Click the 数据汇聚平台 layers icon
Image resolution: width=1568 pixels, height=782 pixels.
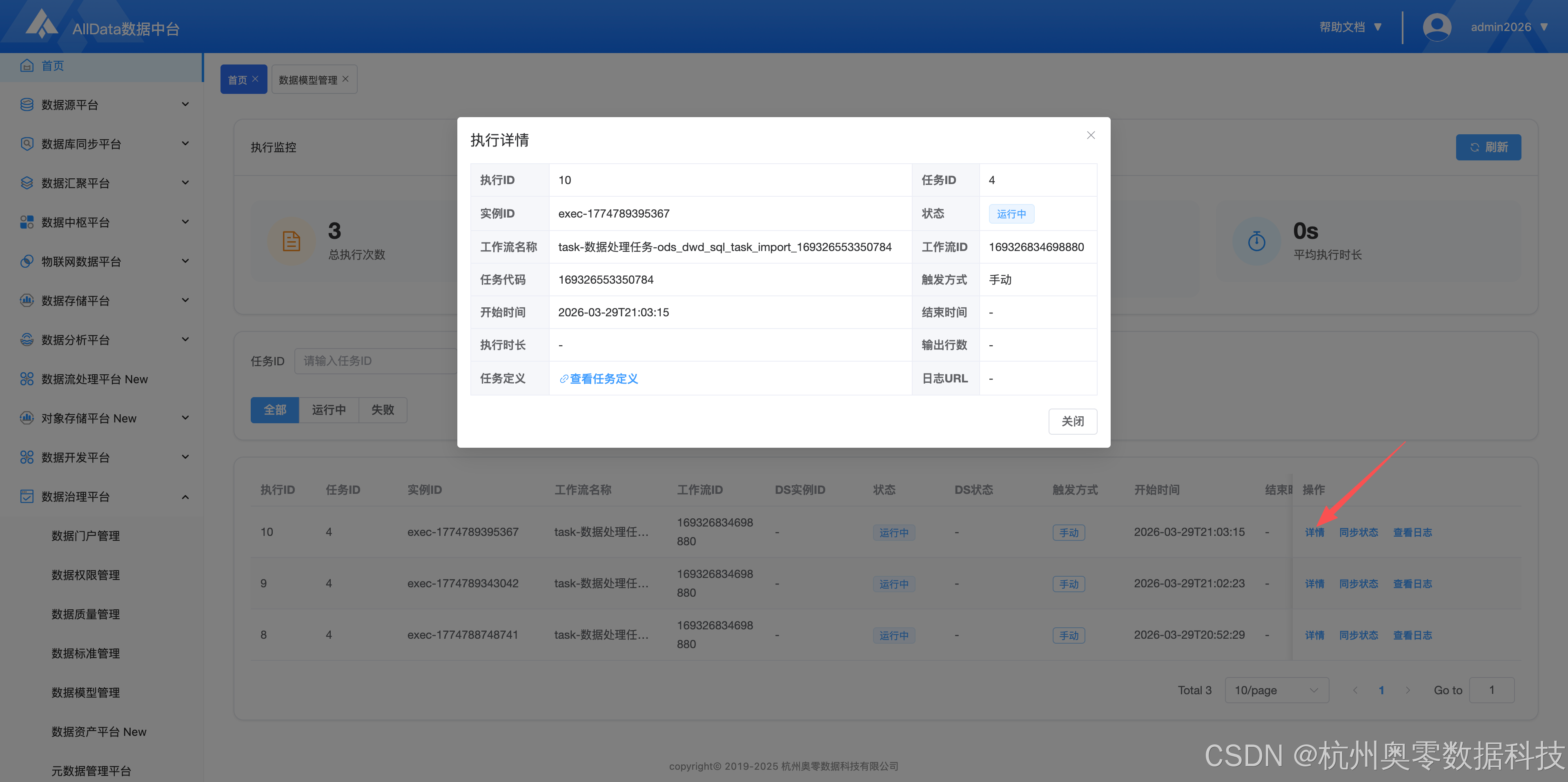tap(27, 182)
